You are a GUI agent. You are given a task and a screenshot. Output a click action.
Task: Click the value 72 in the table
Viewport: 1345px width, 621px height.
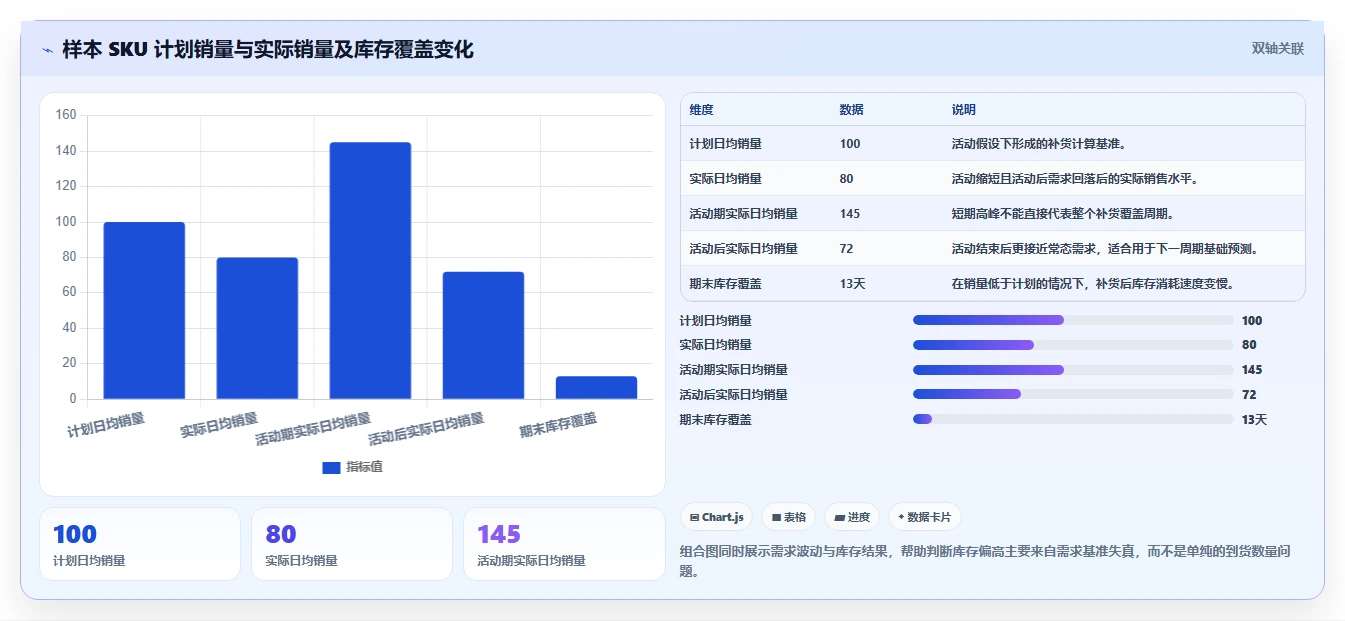(846, 249)
